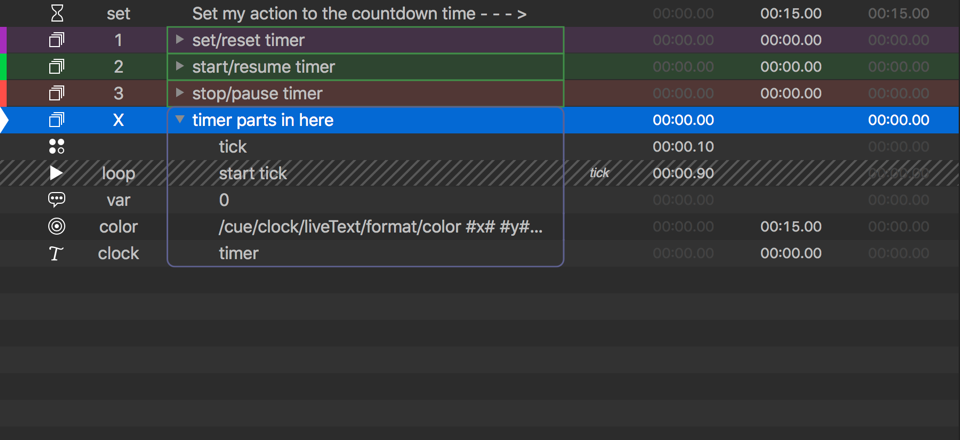Click the play triangle icon on loop cue
The width and height of the screenshot is (960, 440).
[x=57, y=173]
